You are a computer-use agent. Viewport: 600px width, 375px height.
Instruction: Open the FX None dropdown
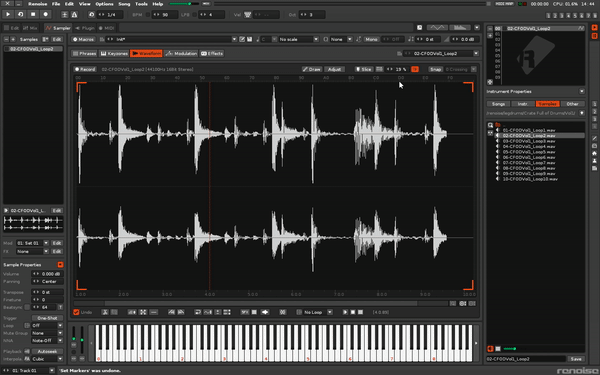pos(32,251)
